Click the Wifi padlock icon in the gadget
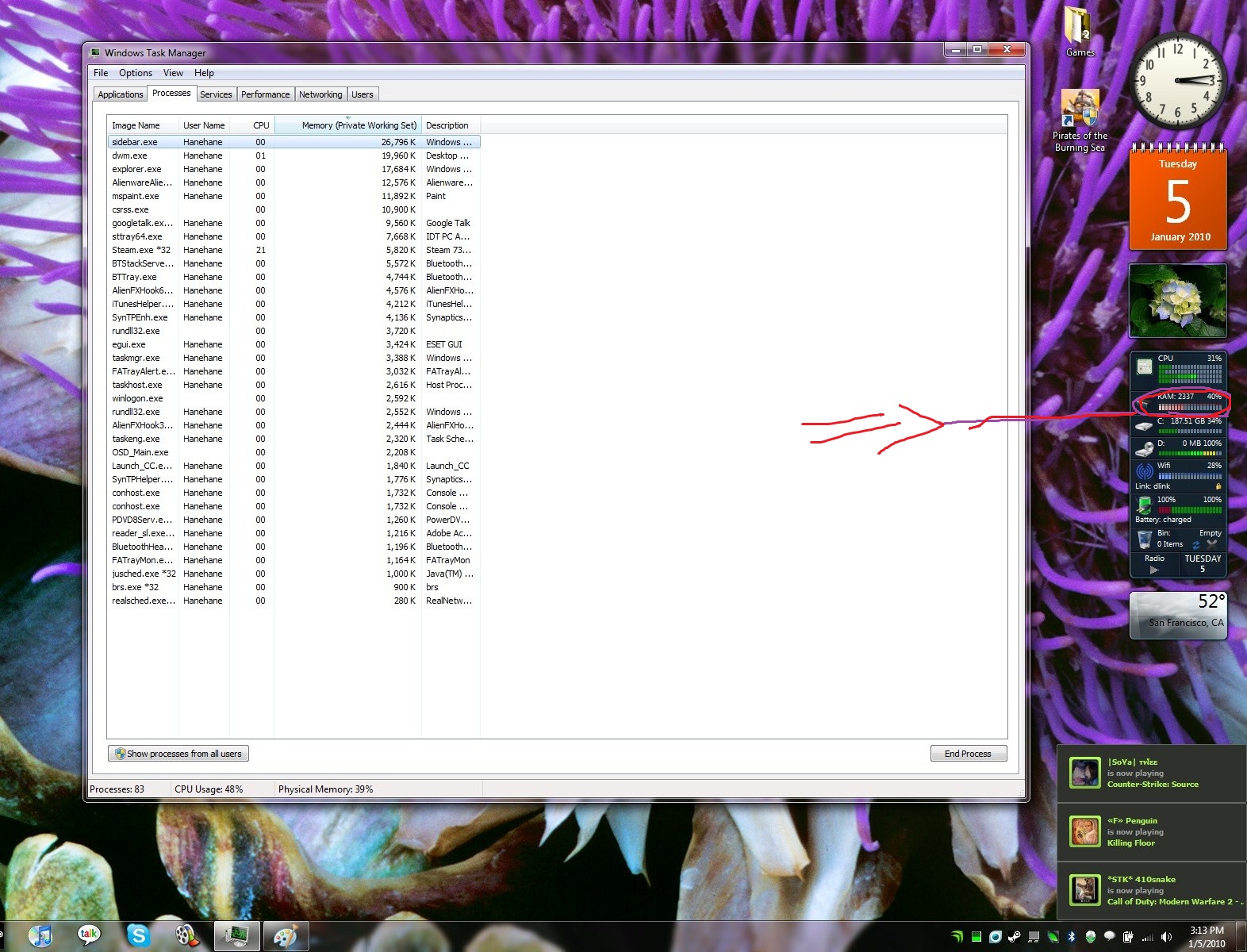Viewport: 1247px width, 952px height. (x=1218, y=486)
